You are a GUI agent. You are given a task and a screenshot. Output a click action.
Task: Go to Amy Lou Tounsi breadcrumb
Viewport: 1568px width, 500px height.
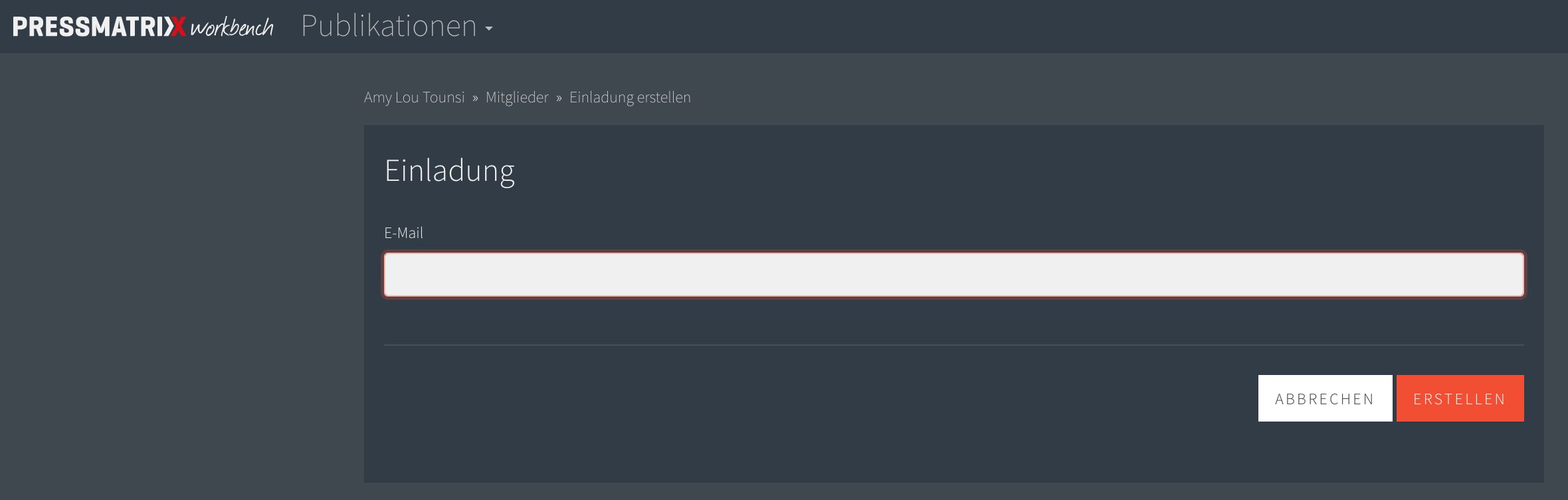click(x=415, y=98)
